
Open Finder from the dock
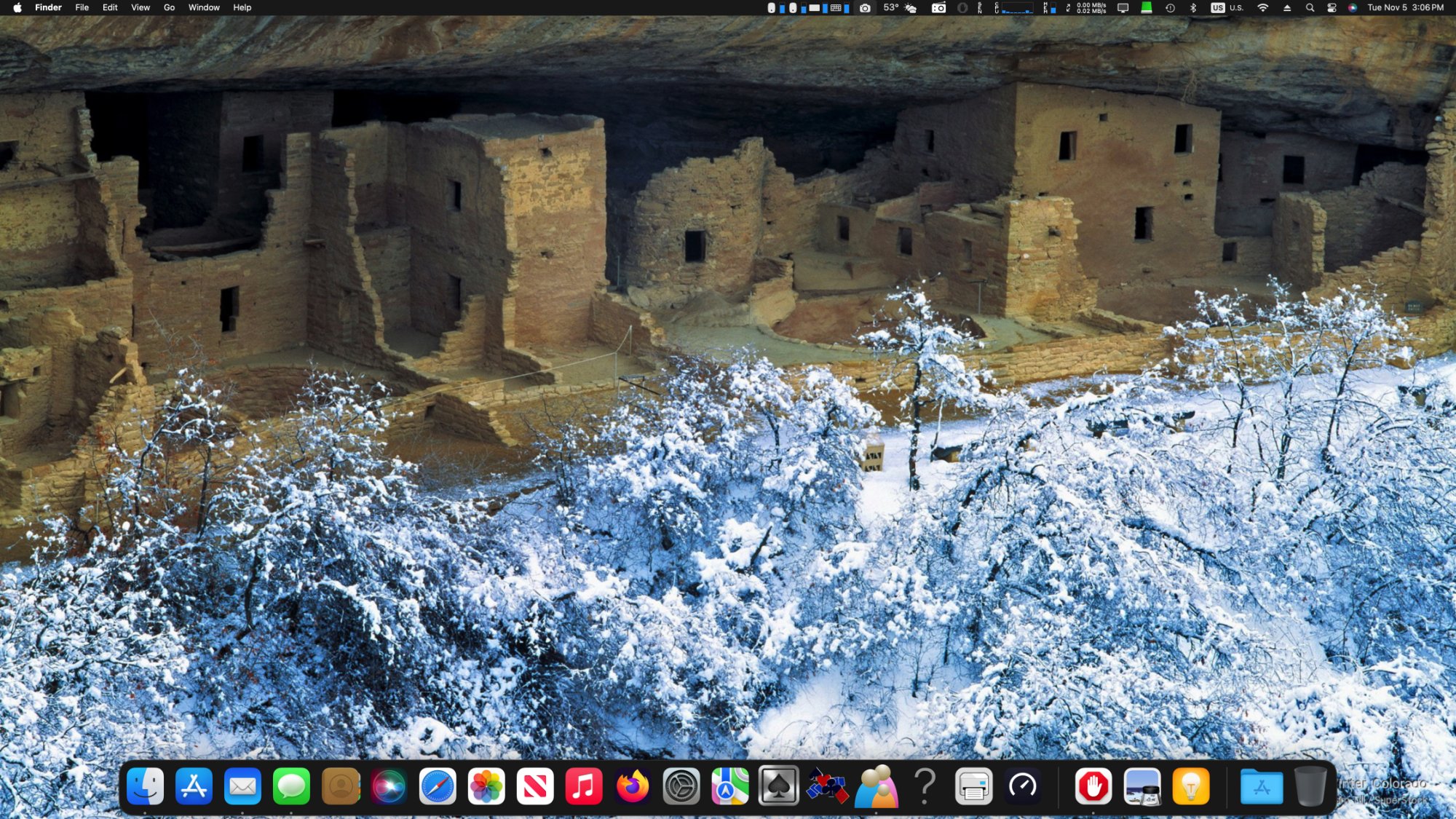point(145,786)
